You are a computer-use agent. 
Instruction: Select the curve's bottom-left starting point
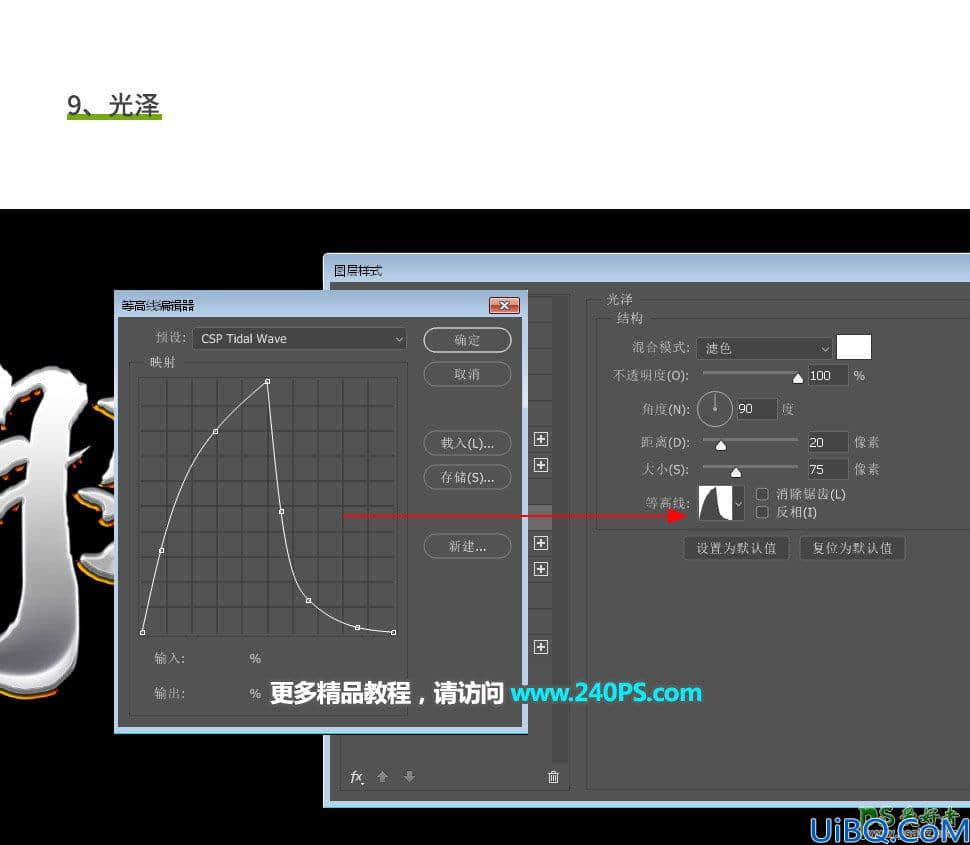coord(143,632)
